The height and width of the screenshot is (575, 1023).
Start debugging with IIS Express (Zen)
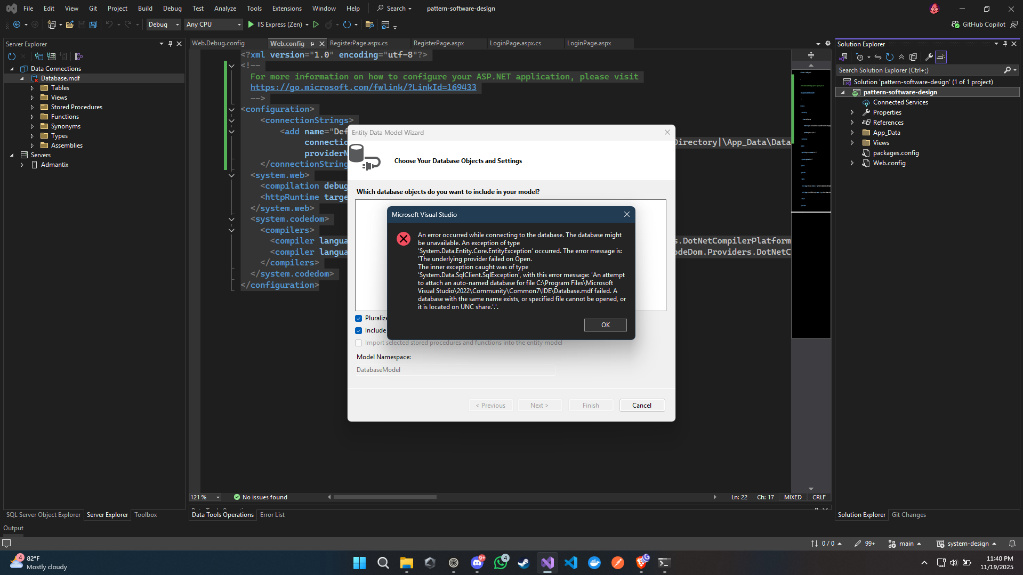278,24
